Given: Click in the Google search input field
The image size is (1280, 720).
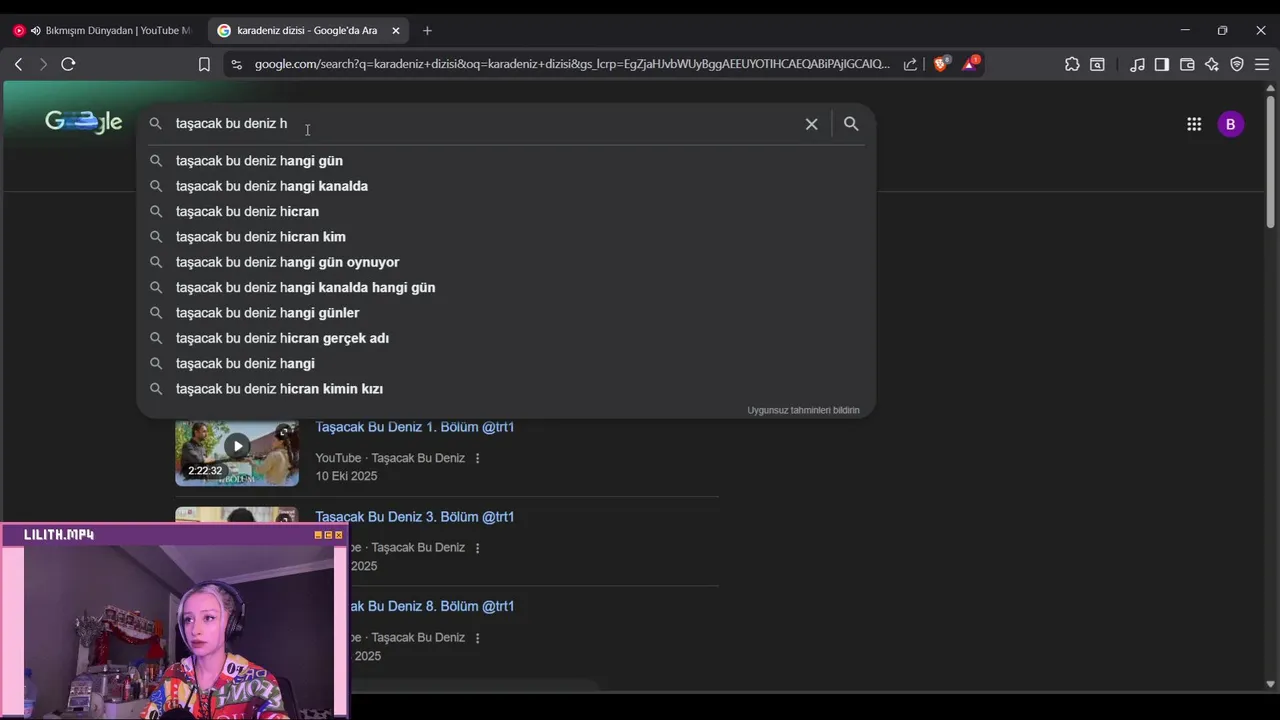Looking at the screenshot, I should 485,124.
